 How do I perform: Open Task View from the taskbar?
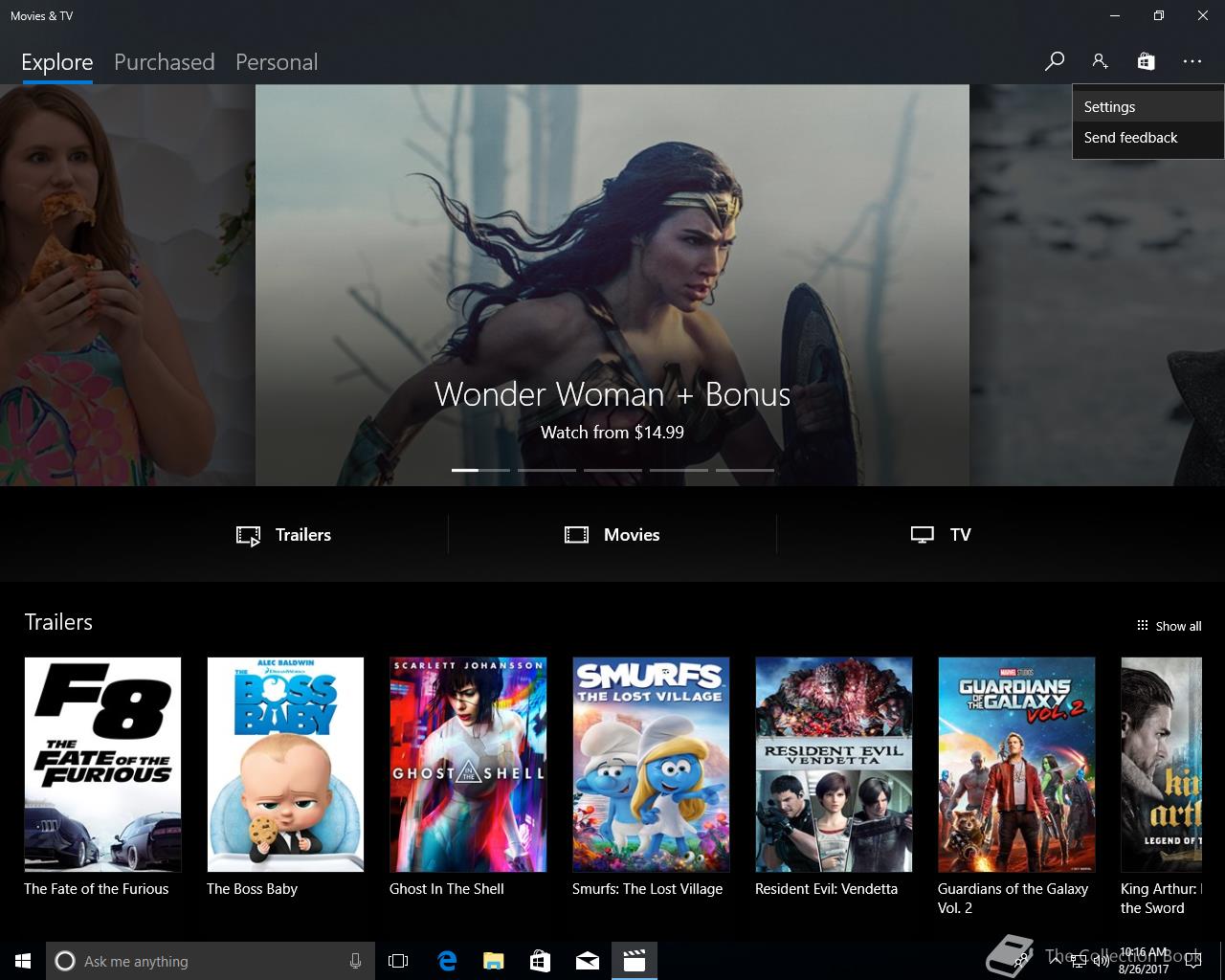point(398,961)
